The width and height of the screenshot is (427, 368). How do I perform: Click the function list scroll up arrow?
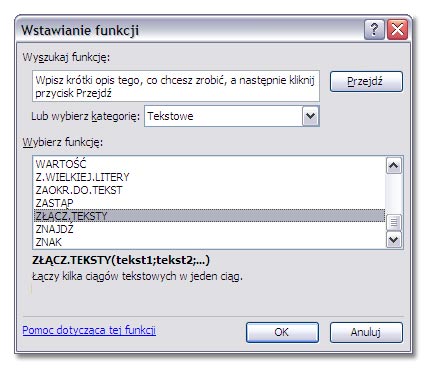point(394,166)
